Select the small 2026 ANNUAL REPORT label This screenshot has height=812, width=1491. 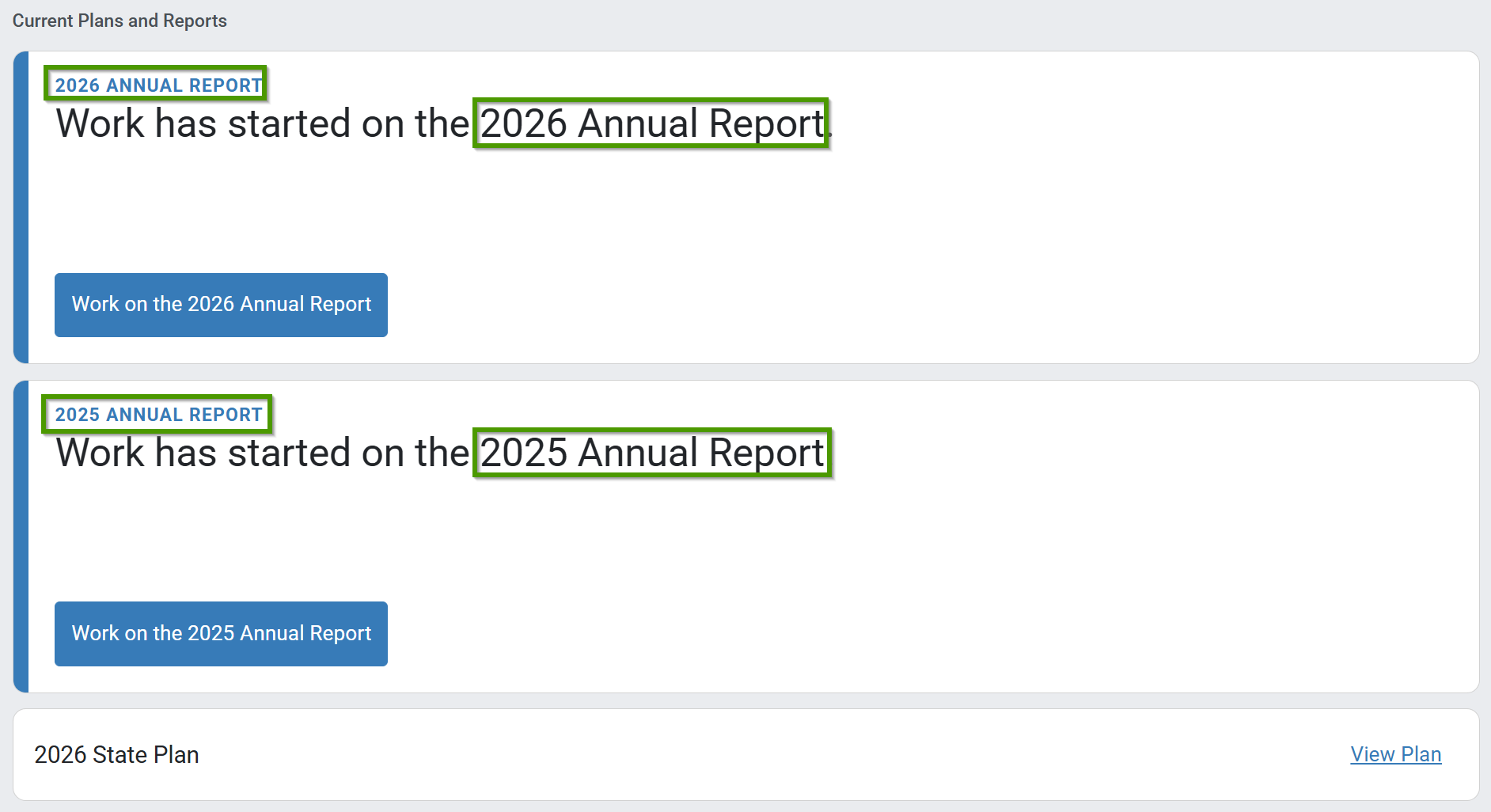pos(158,85)
